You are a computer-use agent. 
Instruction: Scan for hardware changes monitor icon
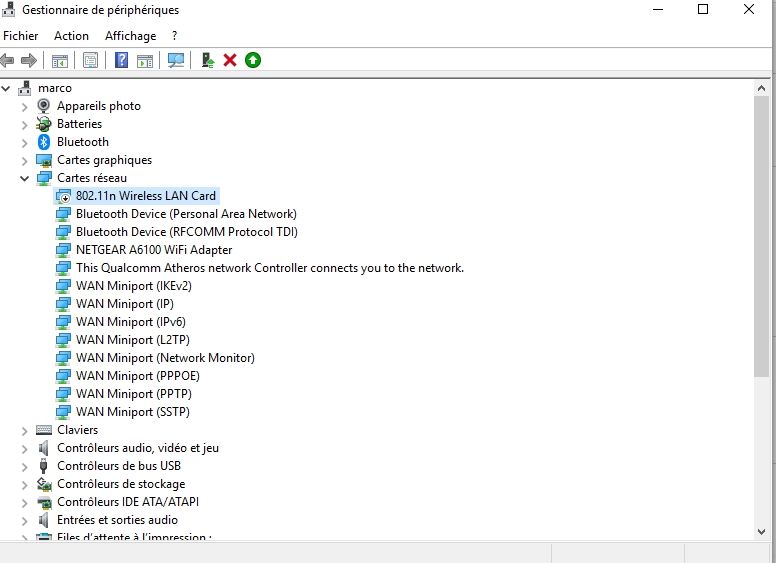176,60
